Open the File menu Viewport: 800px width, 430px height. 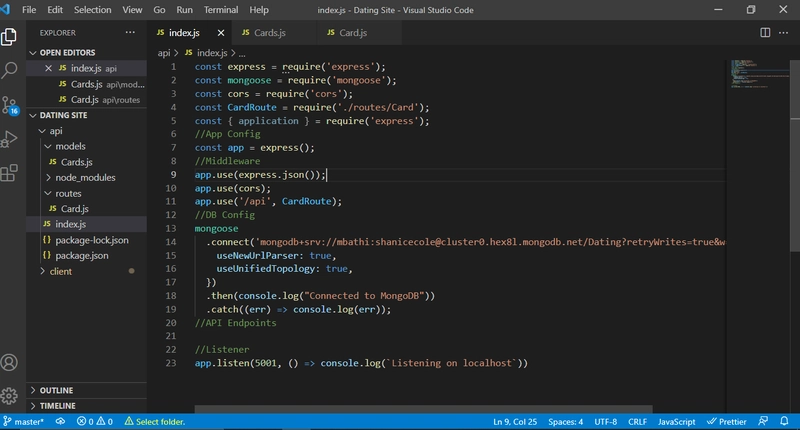coord(29,10)
